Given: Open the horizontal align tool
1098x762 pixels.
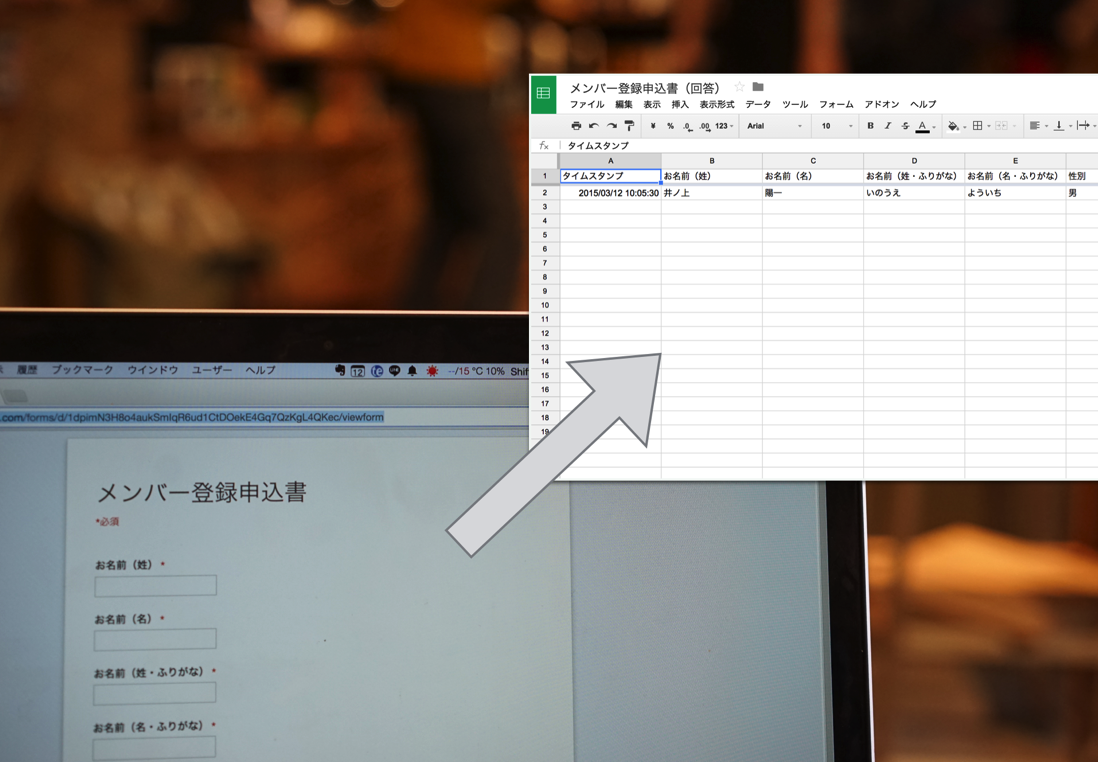Looking at the screenshot, I should coord(1037,126).
